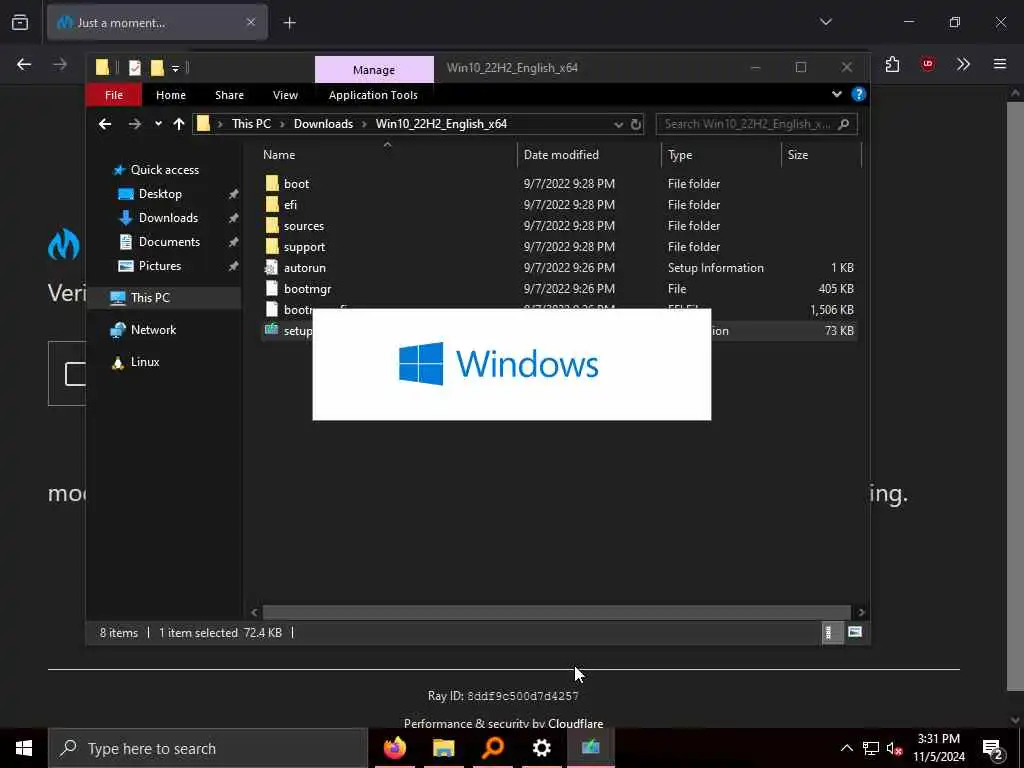Switch to the Home ribbon tab
Image resolution: width=1024 pixels, height=768 pixels.
170,95
